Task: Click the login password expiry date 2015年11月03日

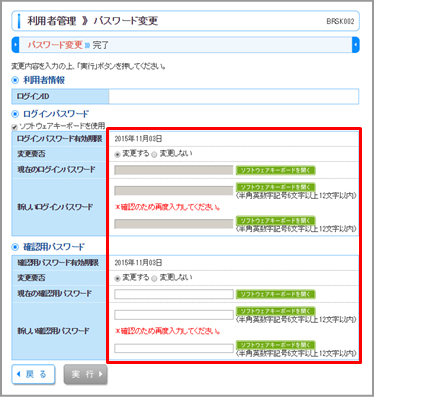Action: pyautogui.click(x=138, y=139)
